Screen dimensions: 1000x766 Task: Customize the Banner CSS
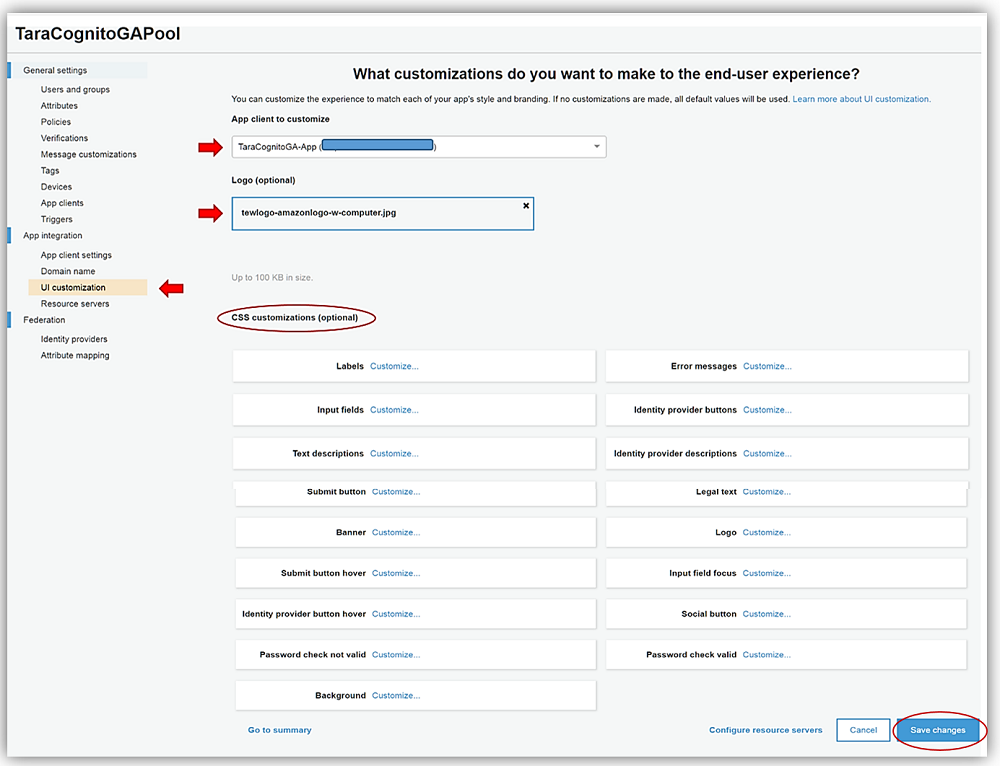395,533
